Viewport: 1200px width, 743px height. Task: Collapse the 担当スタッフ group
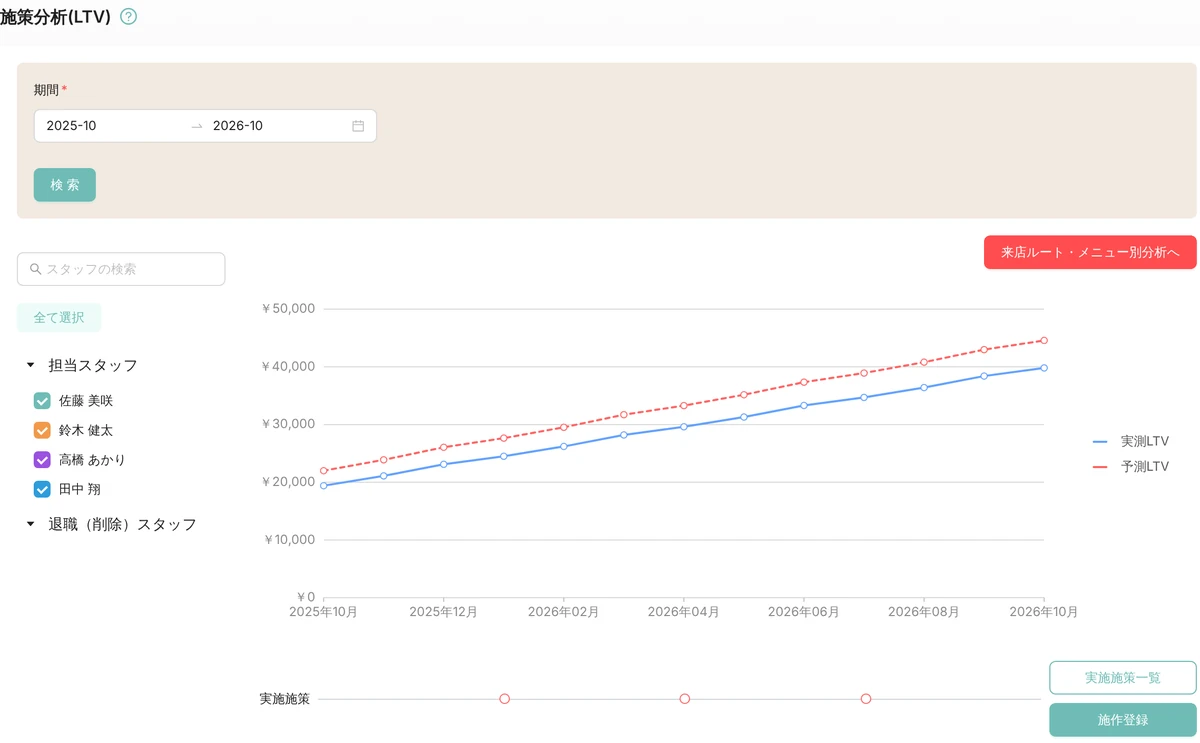coord(30,366)
